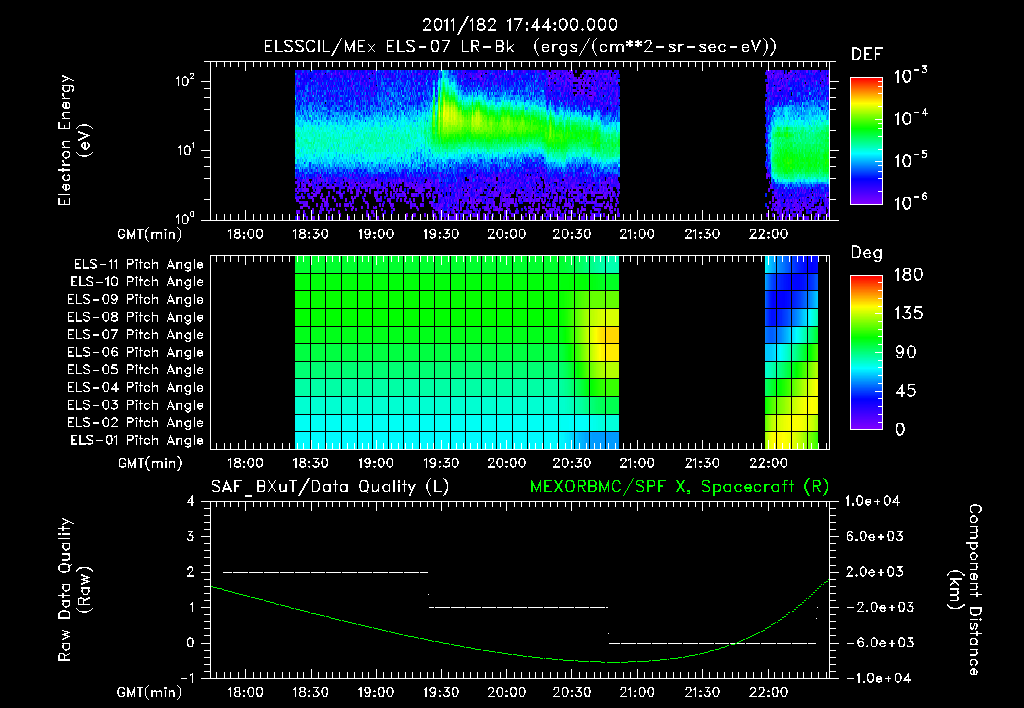Select the ELS-03 Pitch Angle row label
This screenshot has height=708, width=1024.
click(136, 406)
